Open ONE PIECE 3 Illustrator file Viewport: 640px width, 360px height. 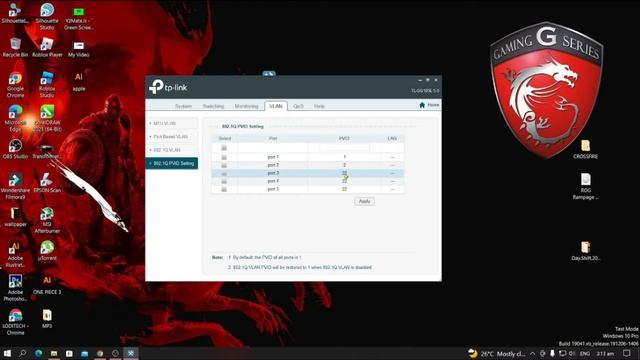coord(47,284)
